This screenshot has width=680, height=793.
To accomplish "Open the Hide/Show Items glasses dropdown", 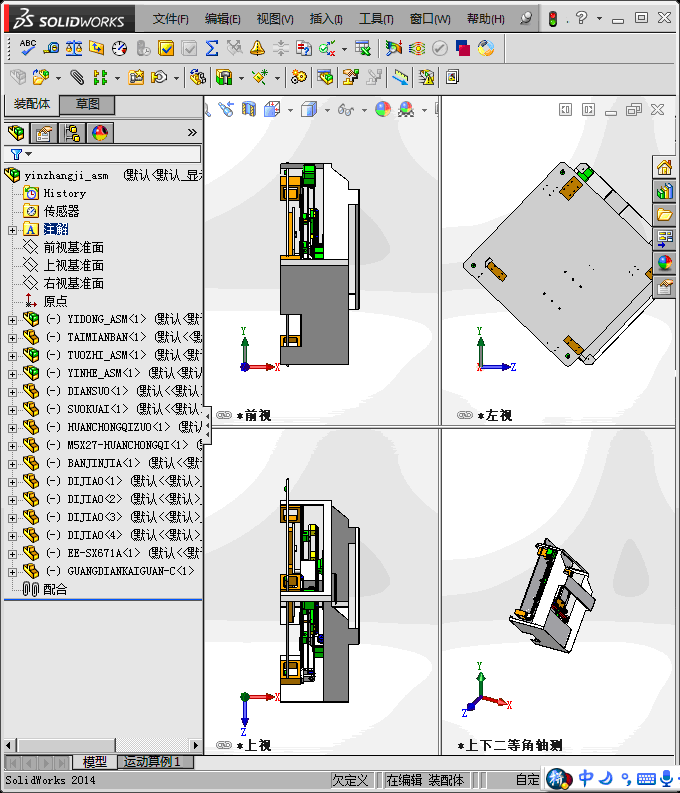I will point(364,110).
